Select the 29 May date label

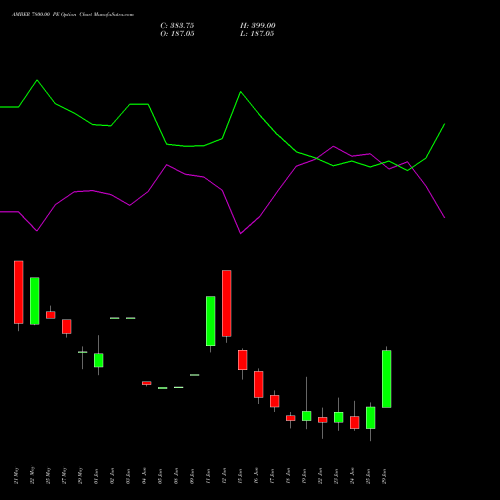[x=81, y=476]
